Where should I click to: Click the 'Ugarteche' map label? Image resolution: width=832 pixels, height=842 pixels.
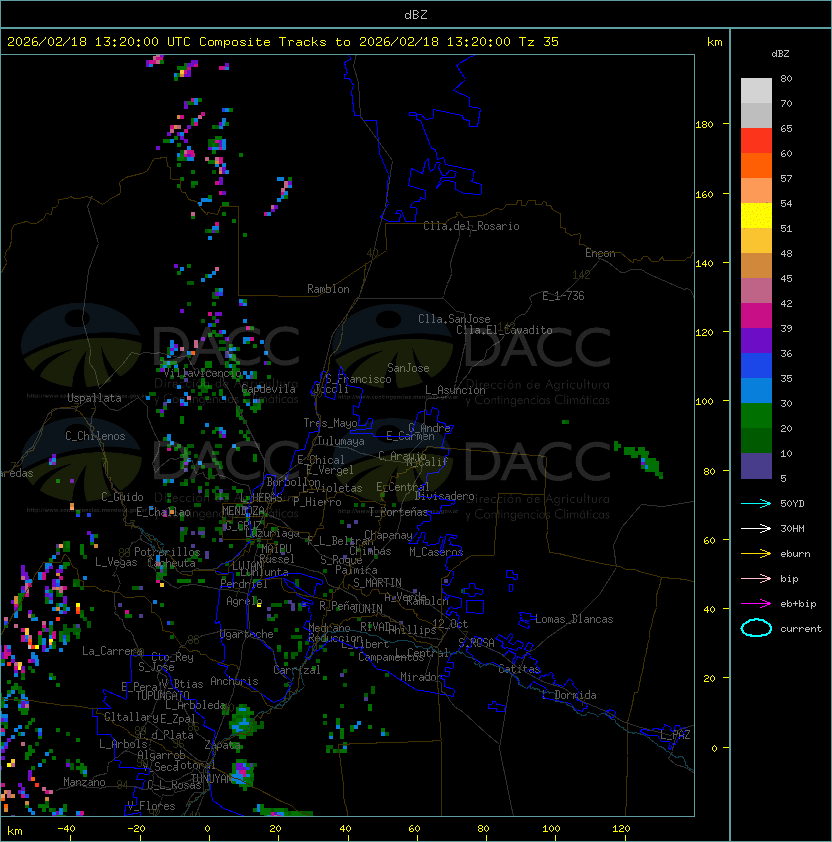(x=247, y=634)
